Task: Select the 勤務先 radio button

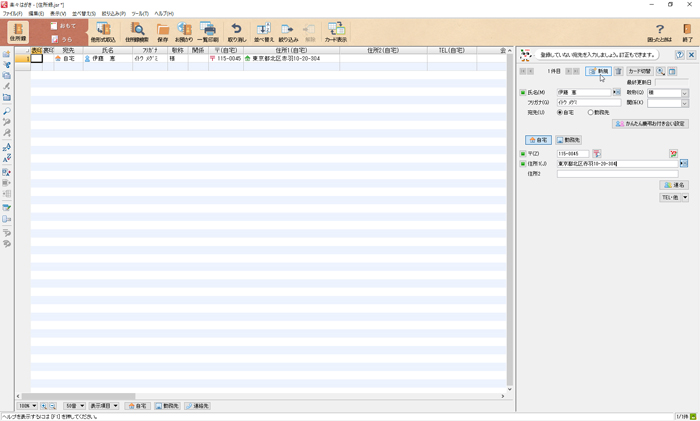Action: pyautogui.click(x=592, y=112)
